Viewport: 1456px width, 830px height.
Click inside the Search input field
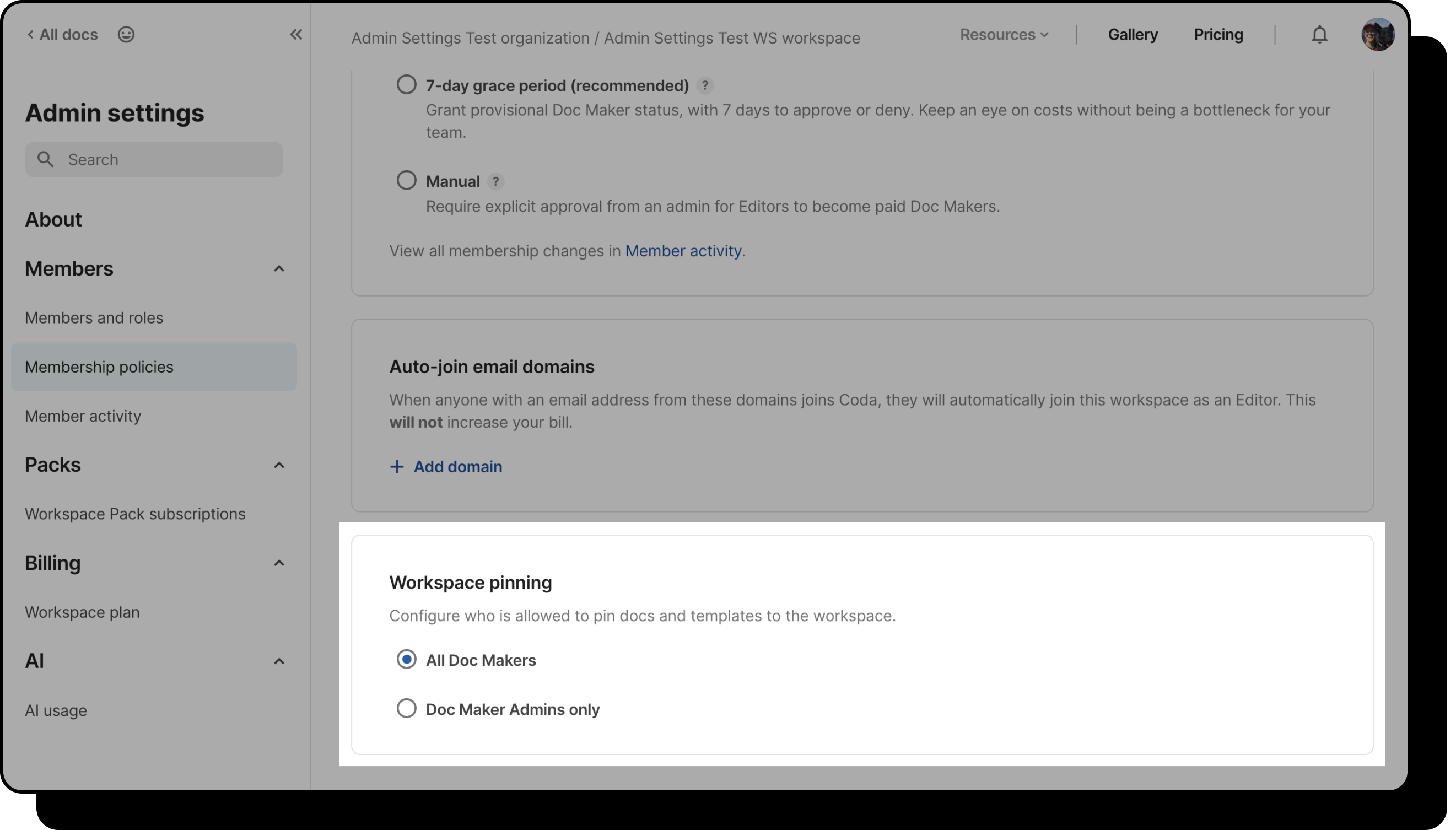pos(171,160)
